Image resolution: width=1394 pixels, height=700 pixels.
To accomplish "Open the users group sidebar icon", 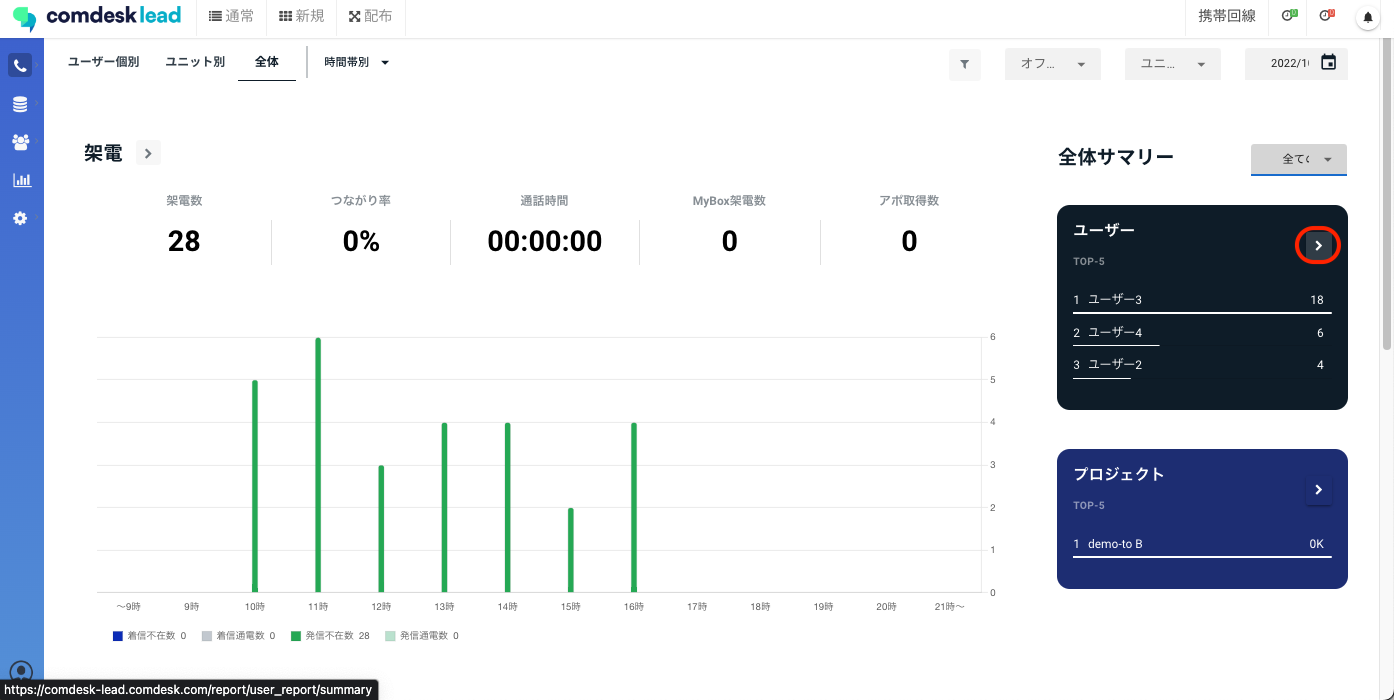I will (20, 142).
